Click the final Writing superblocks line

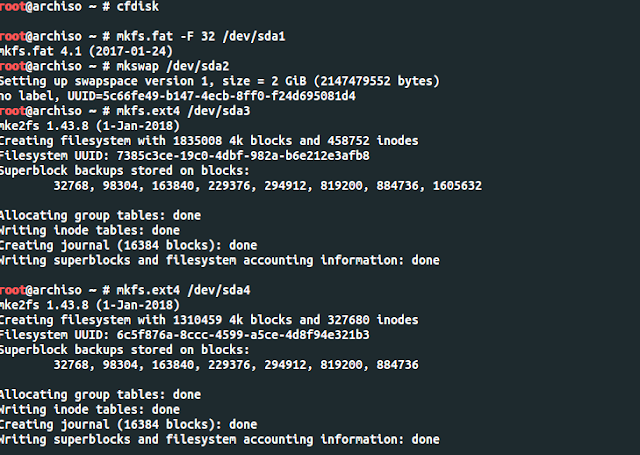219,440
